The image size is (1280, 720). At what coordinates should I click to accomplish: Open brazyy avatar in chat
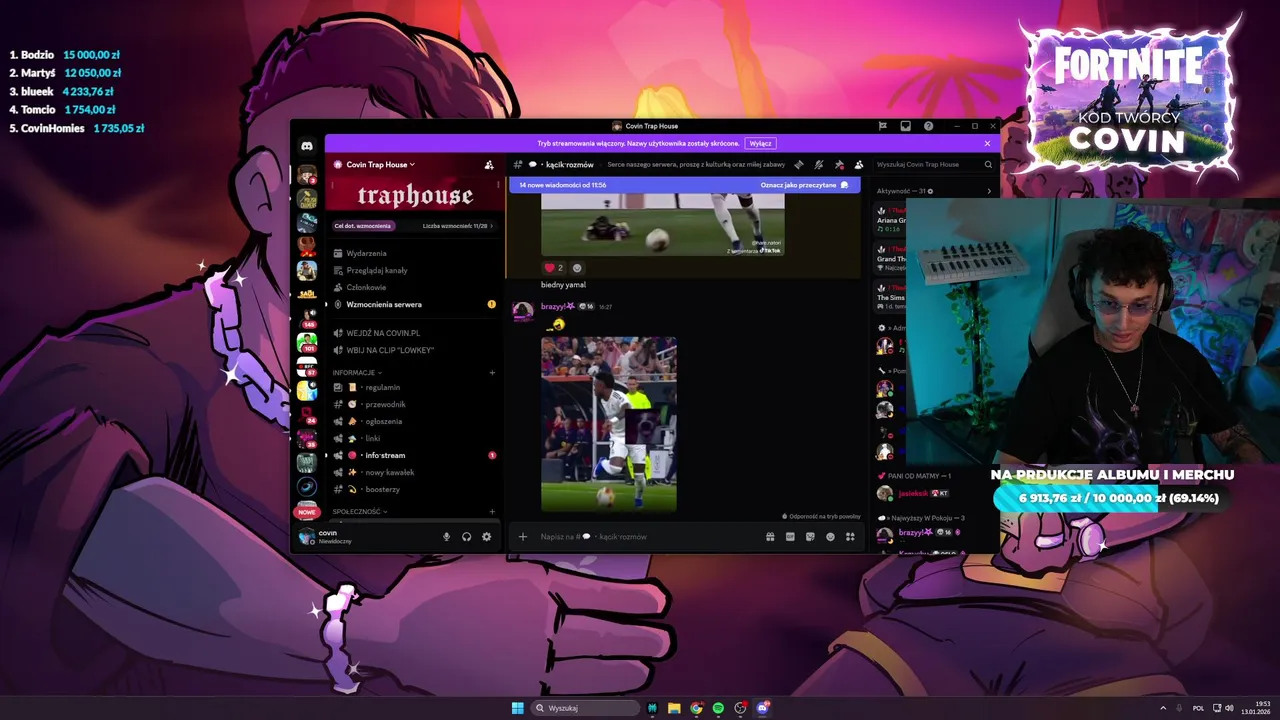pyautogui.click(x=522, y=311)
